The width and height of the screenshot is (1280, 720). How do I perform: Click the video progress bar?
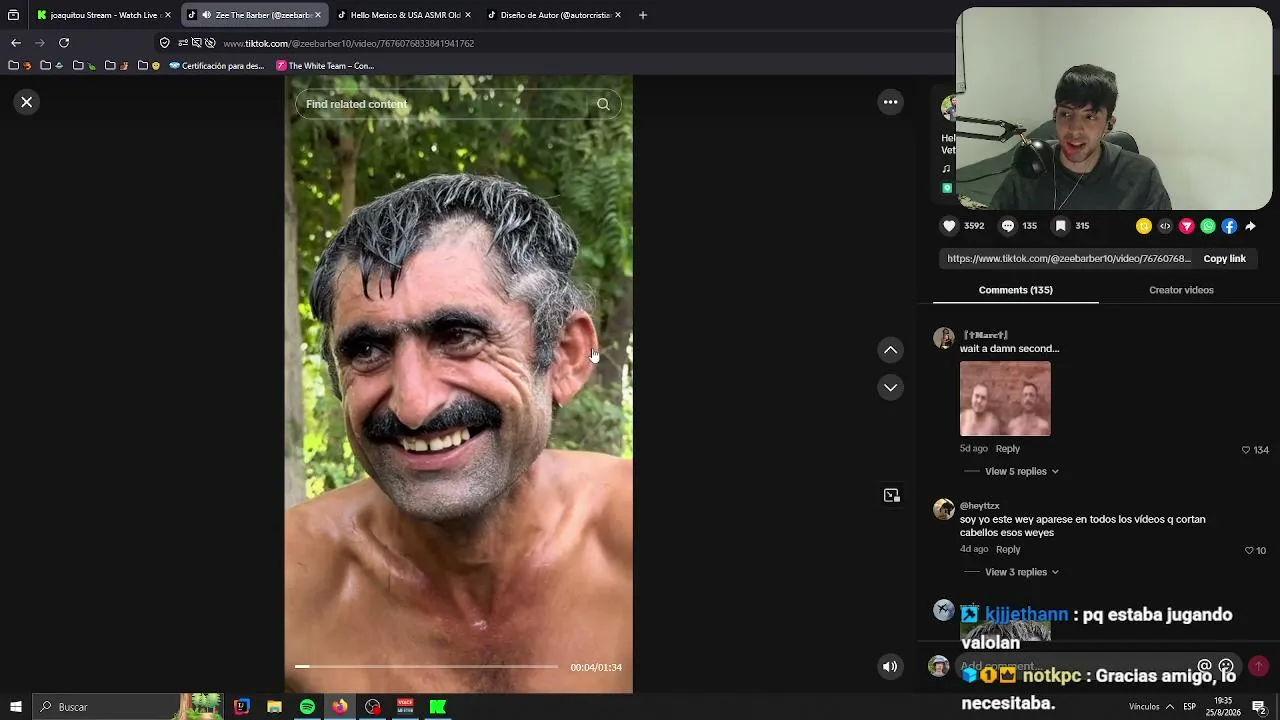click(x=426, y=666)
